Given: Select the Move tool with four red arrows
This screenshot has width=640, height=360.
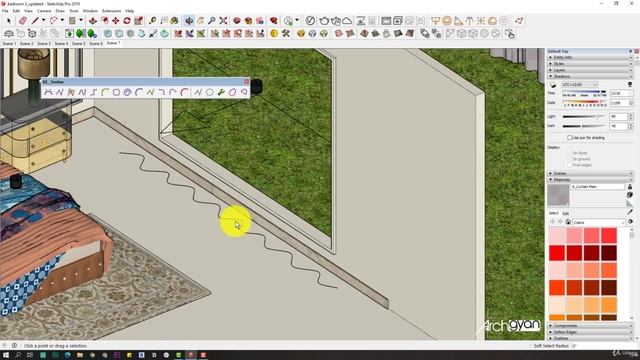Looking at the screenshot, I should pos(116,20).
